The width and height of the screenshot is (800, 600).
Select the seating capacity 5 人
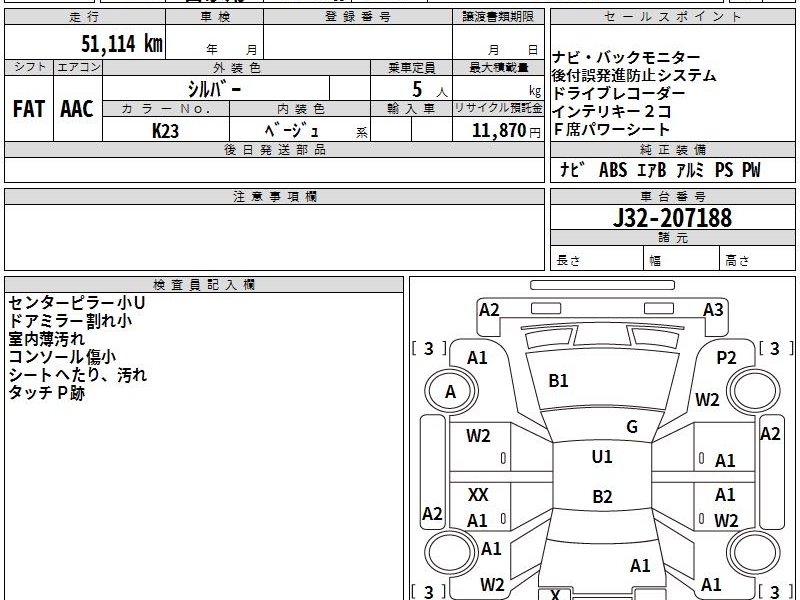[x=430, y=90]
